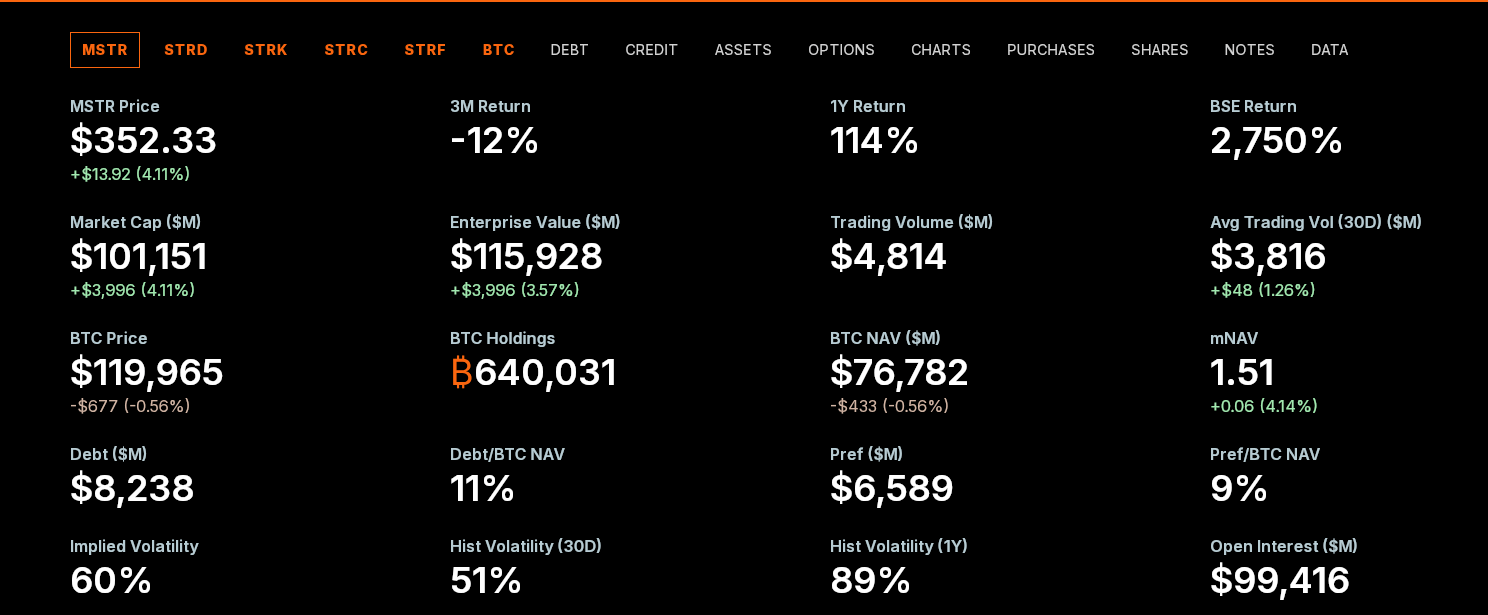
Task: Show the CHARTS tab
Action: [940, 50]
